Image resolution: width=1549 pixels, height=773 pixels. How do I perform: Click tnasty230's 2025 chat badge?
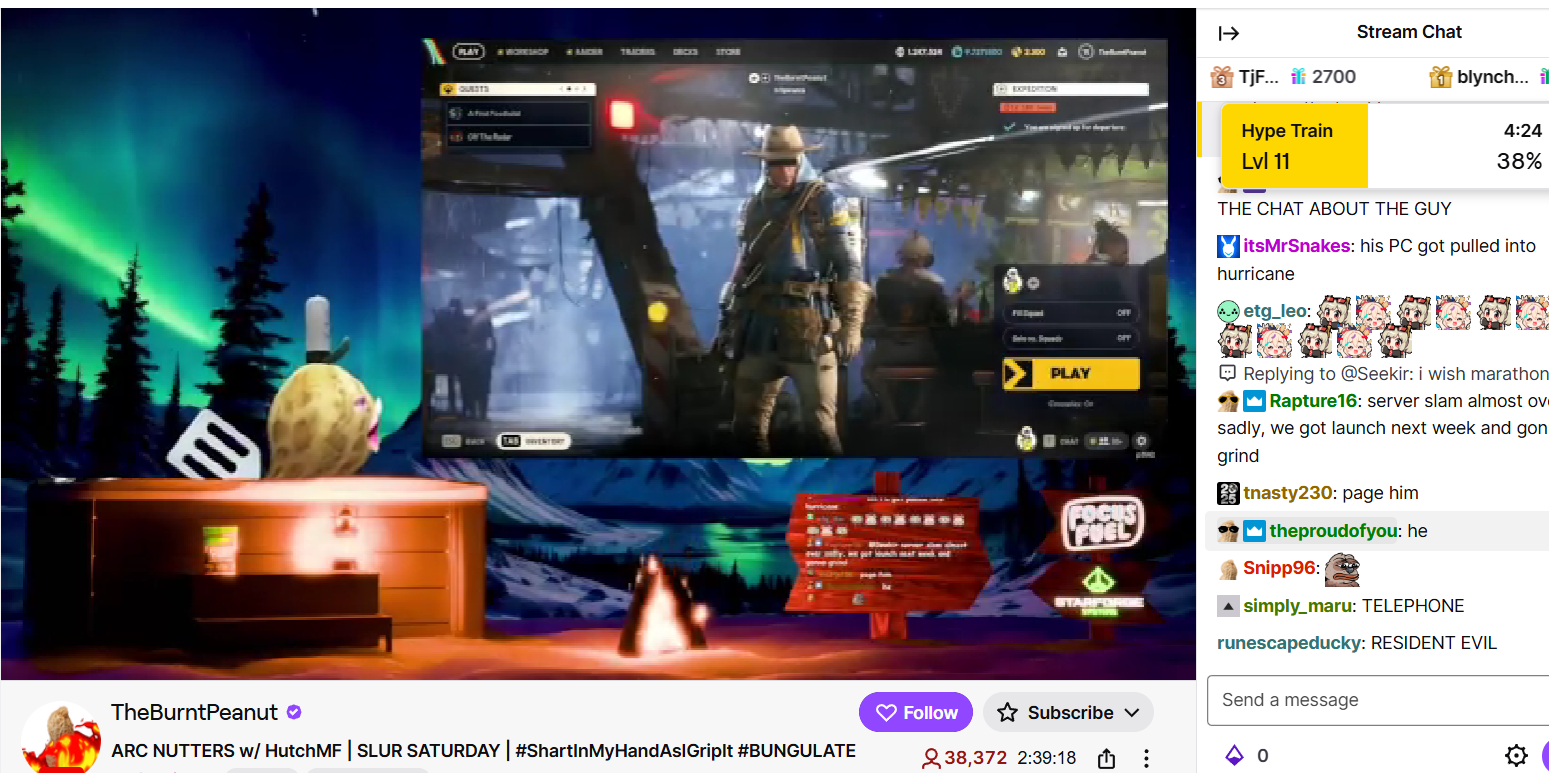[1228, 493]
